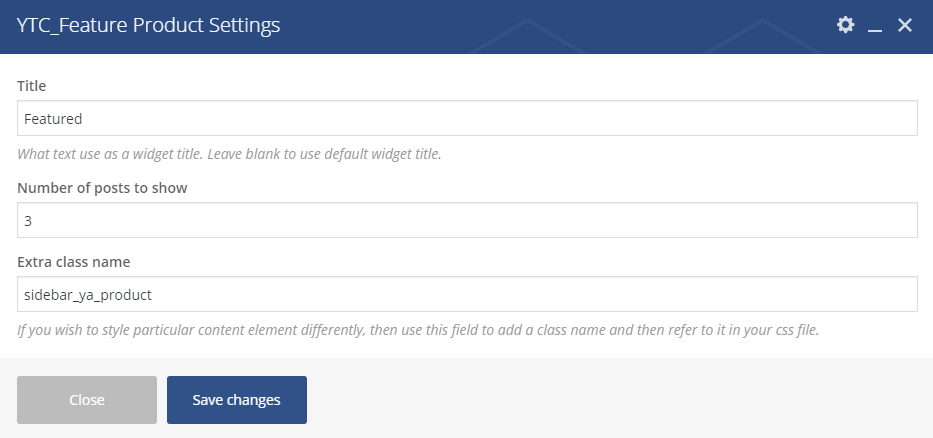Click the value '3' in posts field
The width and height of the screenshot is (933, 438).
point(28,221)
